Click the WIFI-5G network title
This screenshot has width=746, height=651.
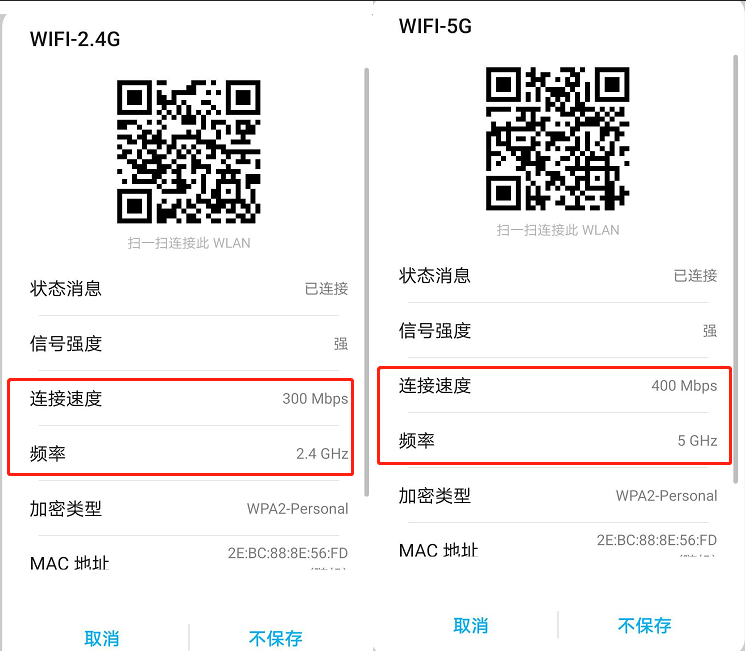[435, 26]
